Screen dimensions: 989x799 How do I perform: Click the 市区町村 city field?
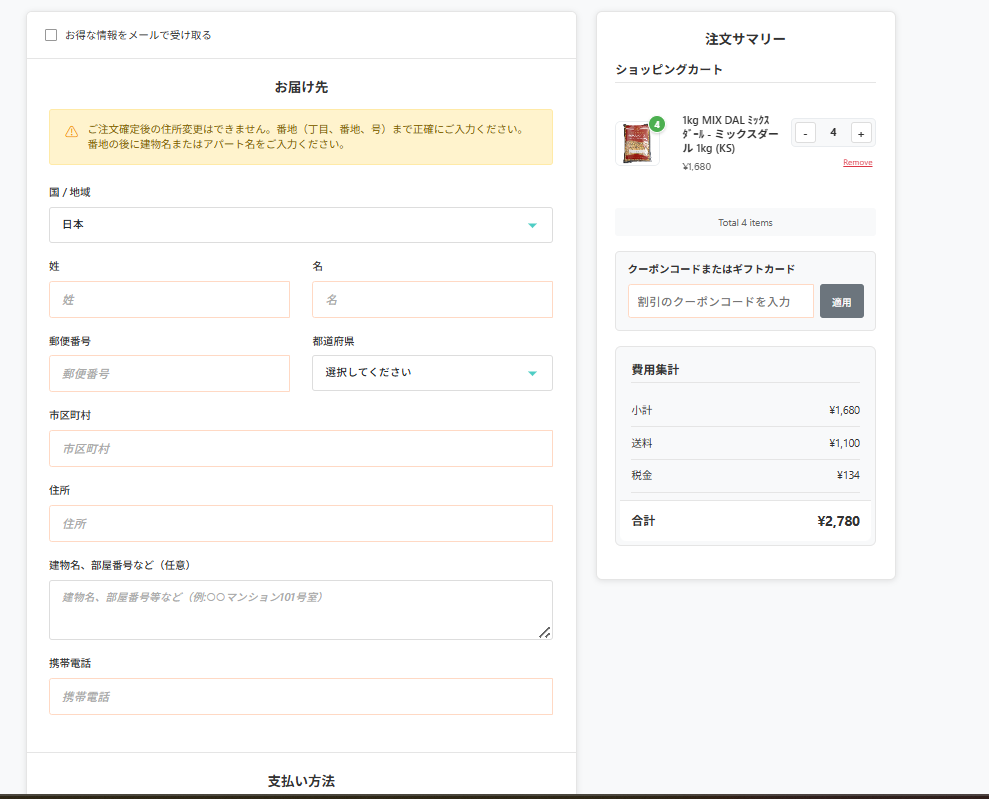point(300,448)
